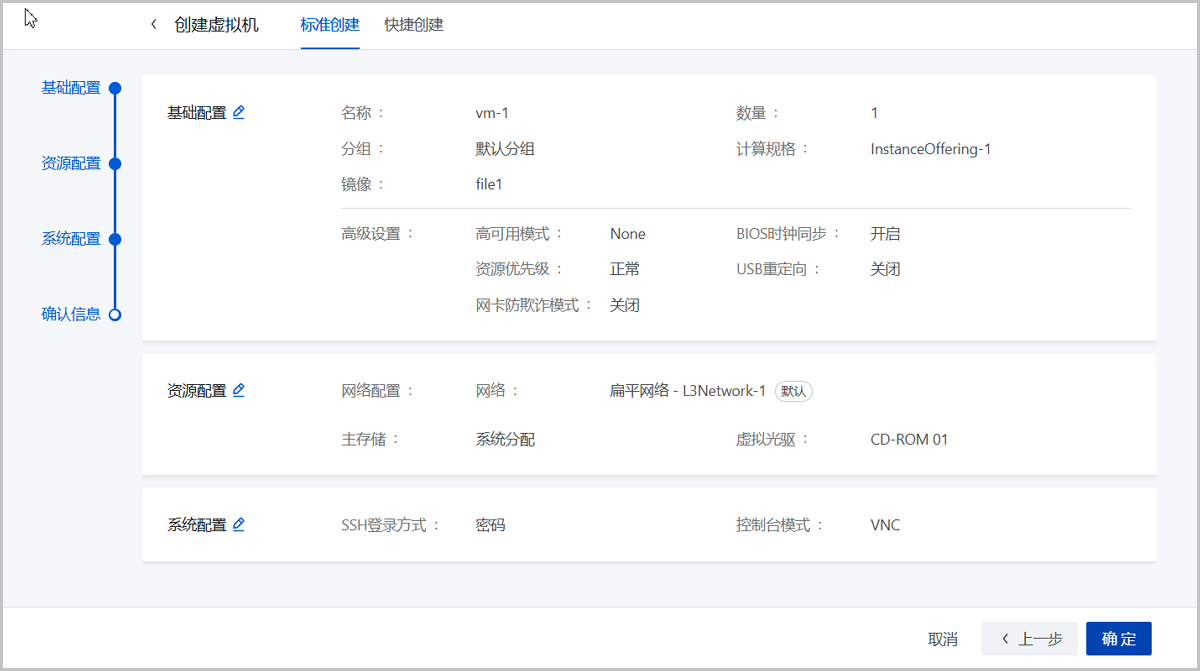The width and height of the screenshot is (1200, 671).
Task: Click the 创建虚拟机 page title
Action: (x=216, y=25)
